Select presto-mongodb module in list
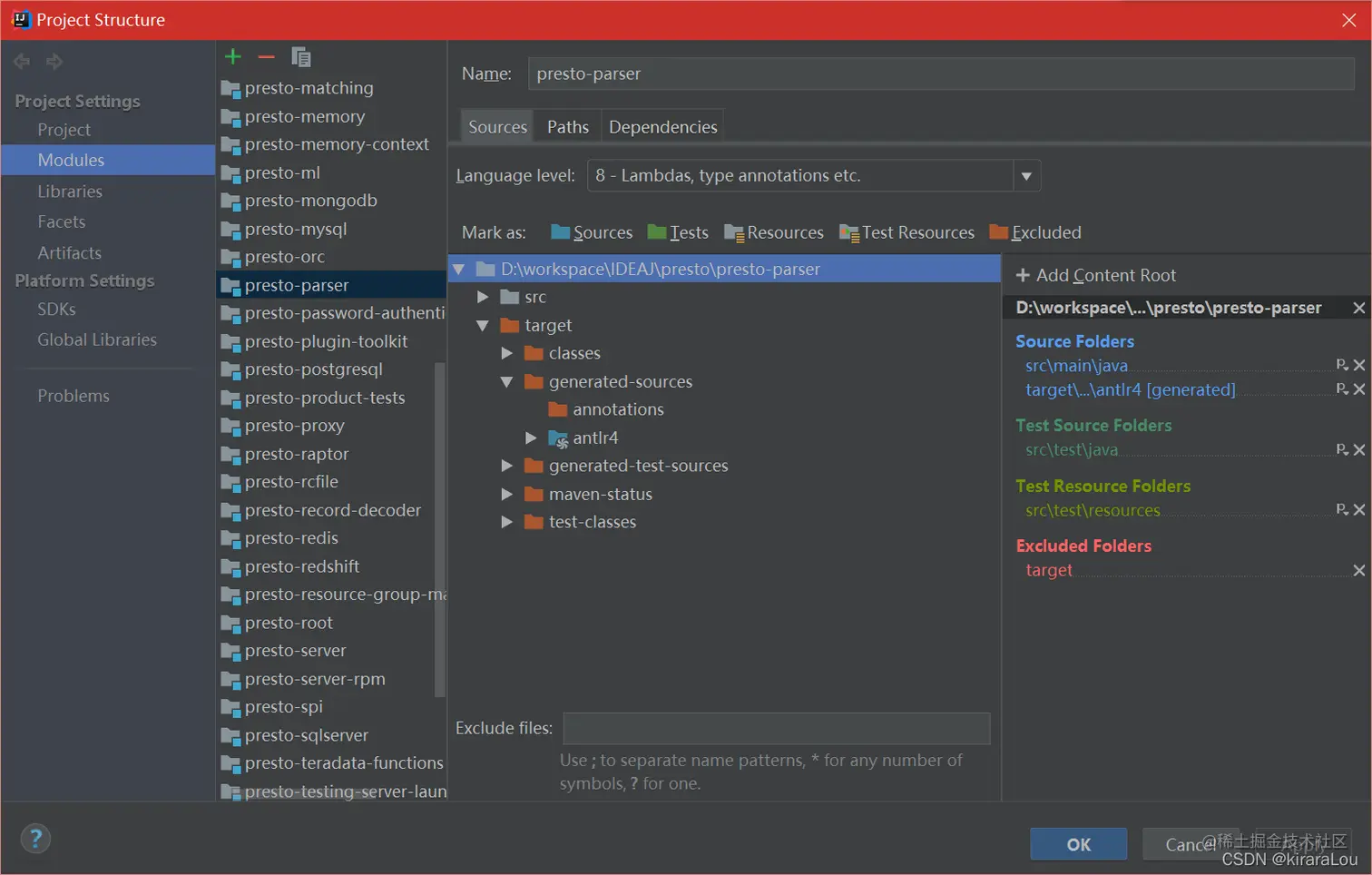This screenshot has width=1372, height=875. [x=310, y=201]
